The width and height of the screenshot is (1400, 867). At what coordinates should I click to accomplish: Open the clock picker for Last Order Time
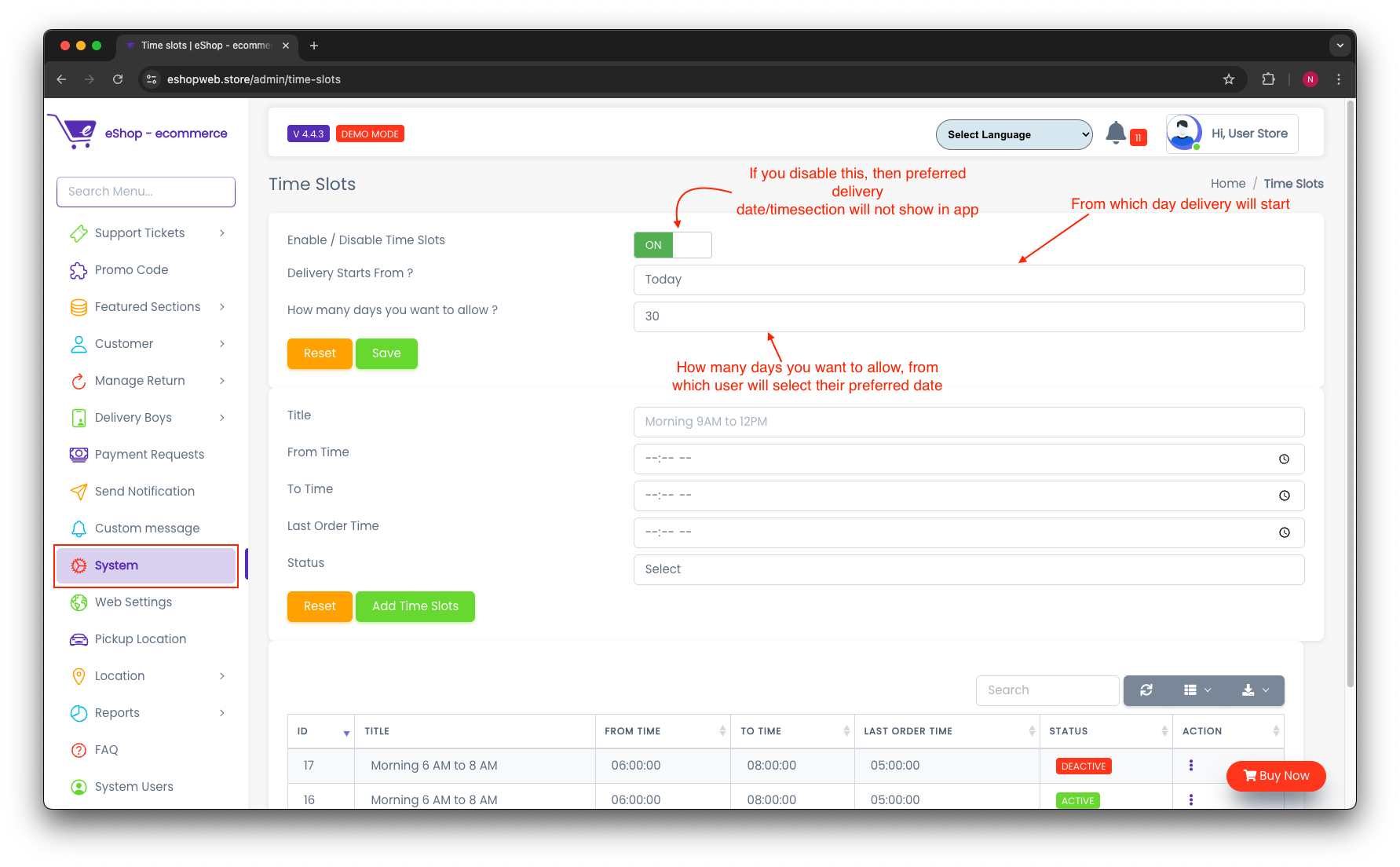pyautogui.click(x=1284, y=532)
